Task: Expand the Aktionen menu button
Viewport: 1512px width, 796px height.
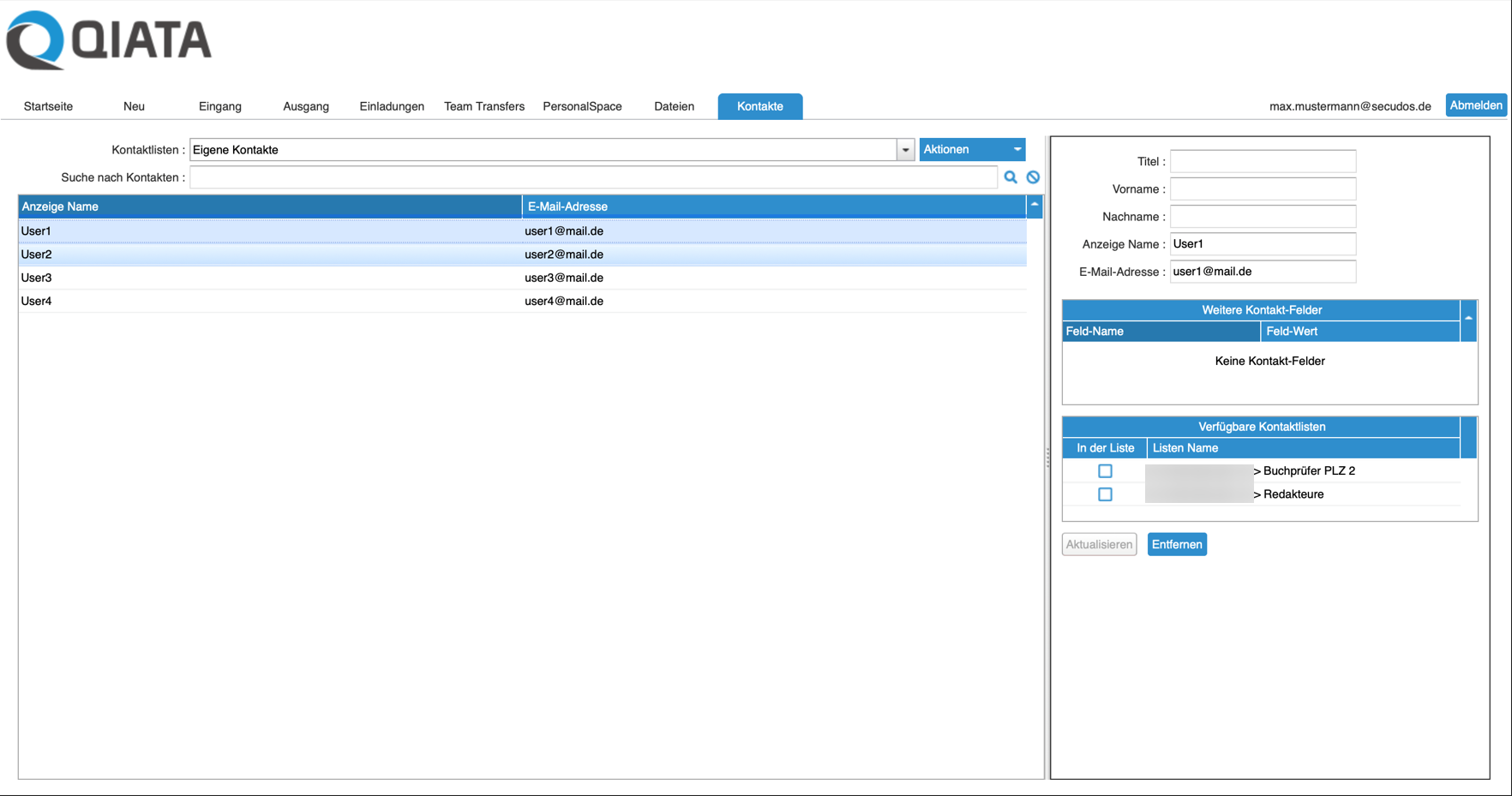Action: [x=971, y=150]
